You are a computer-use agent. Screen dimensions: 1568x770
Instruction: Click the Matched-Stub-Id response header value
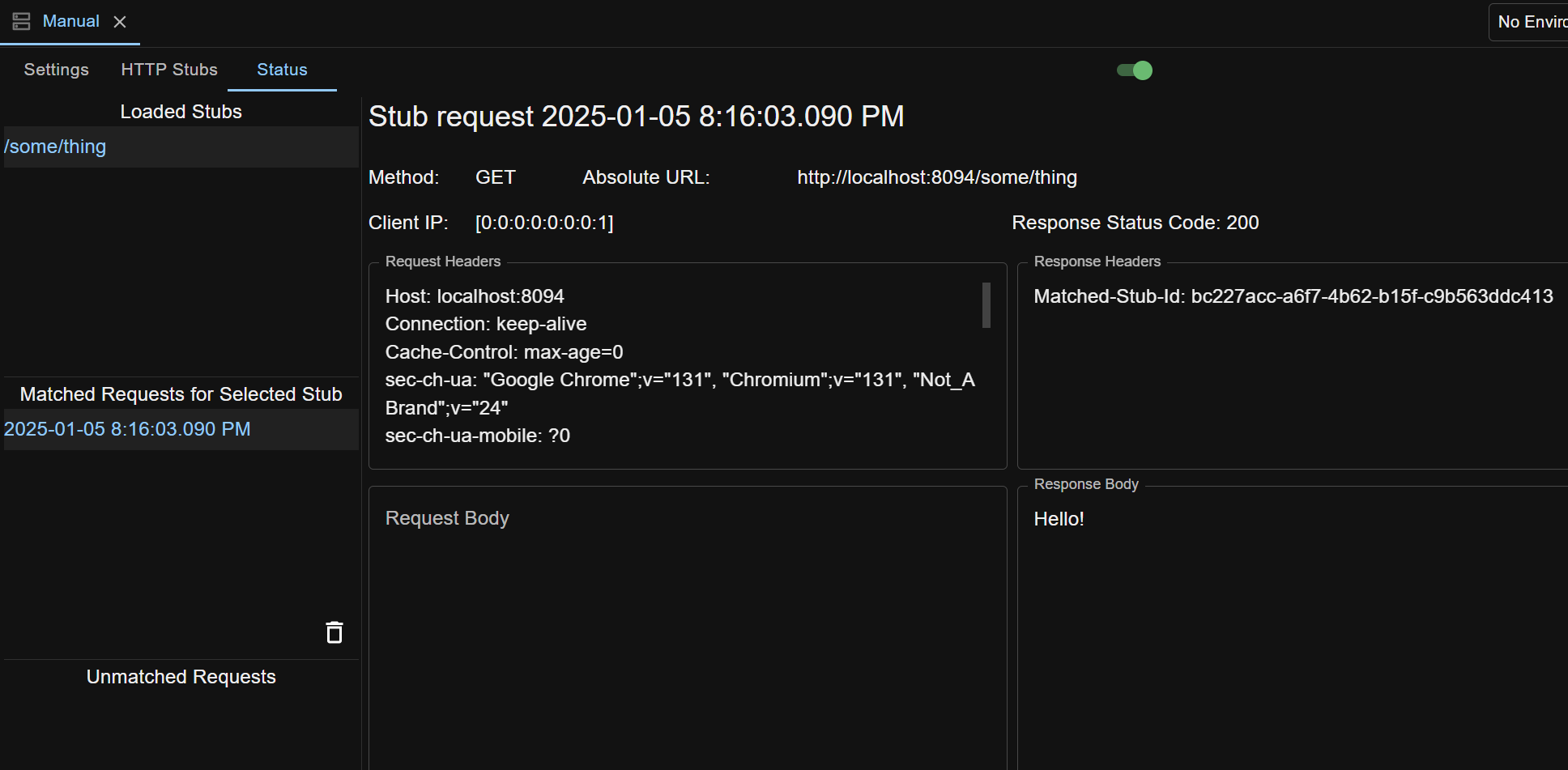click(x=1372, y=296)
